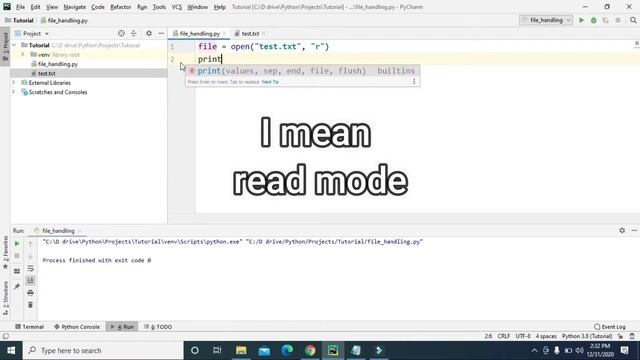Run file_handling with the green play icon
Image resolution: width=640 pixels, height=360 pixels.
(581, 20)
